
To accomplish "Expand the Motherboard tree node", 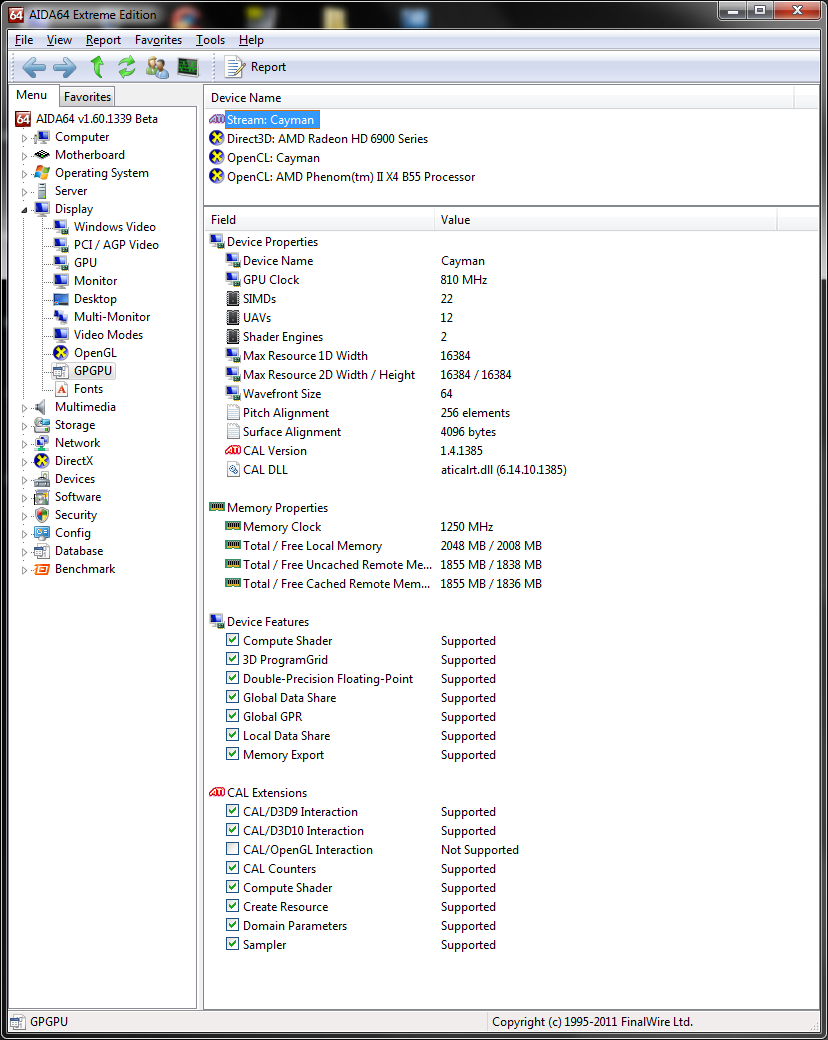I will pos(25,156).
